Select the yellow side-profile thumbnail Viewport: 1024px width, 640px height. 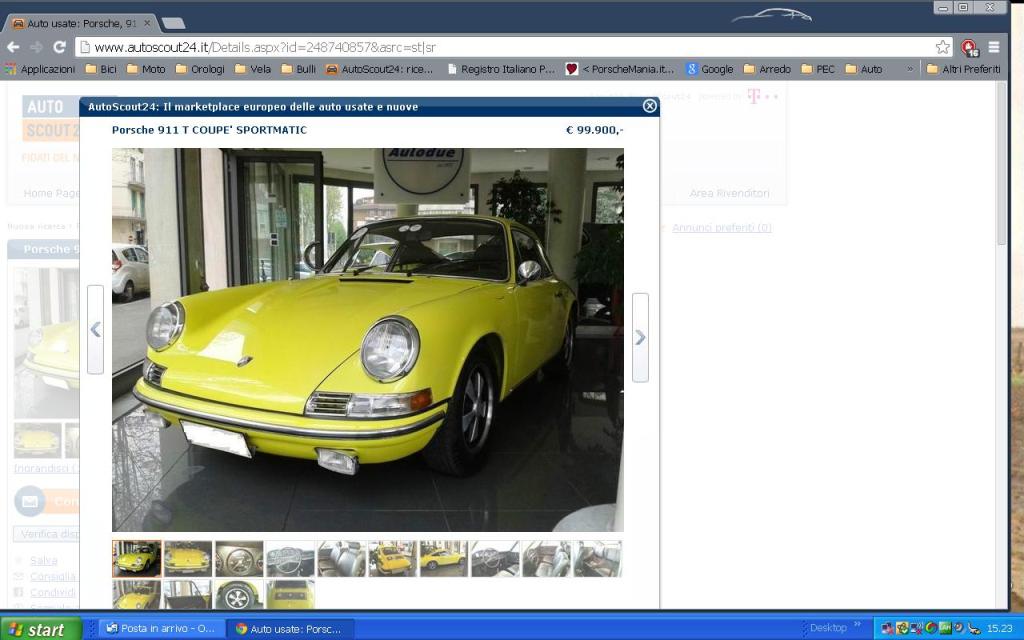(x=444, y=558)
